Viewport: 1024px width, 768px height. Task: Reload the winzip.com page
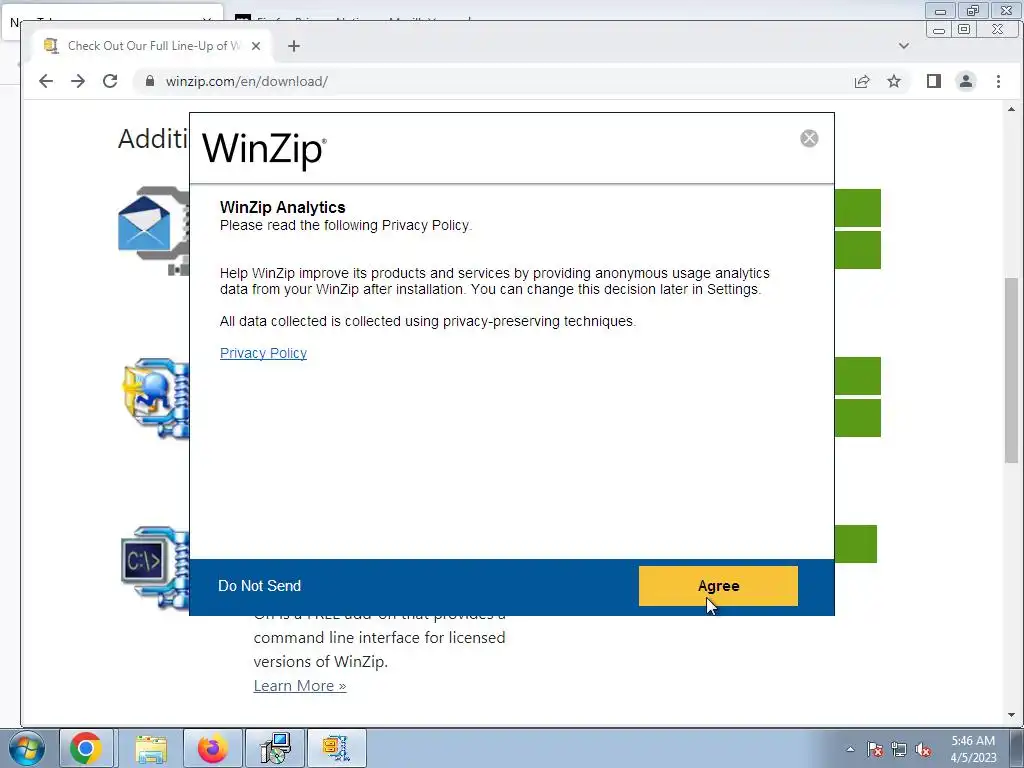point(110,81)
